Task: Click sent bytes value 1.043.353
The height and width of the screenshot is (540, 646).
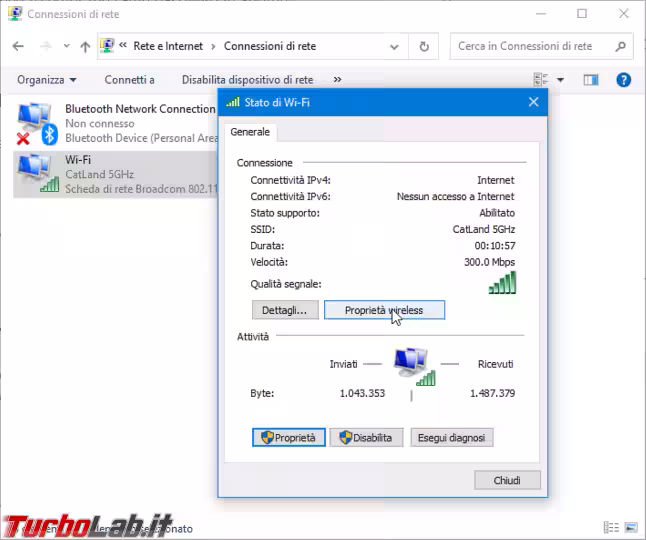Action: click(x=362, y=393)
